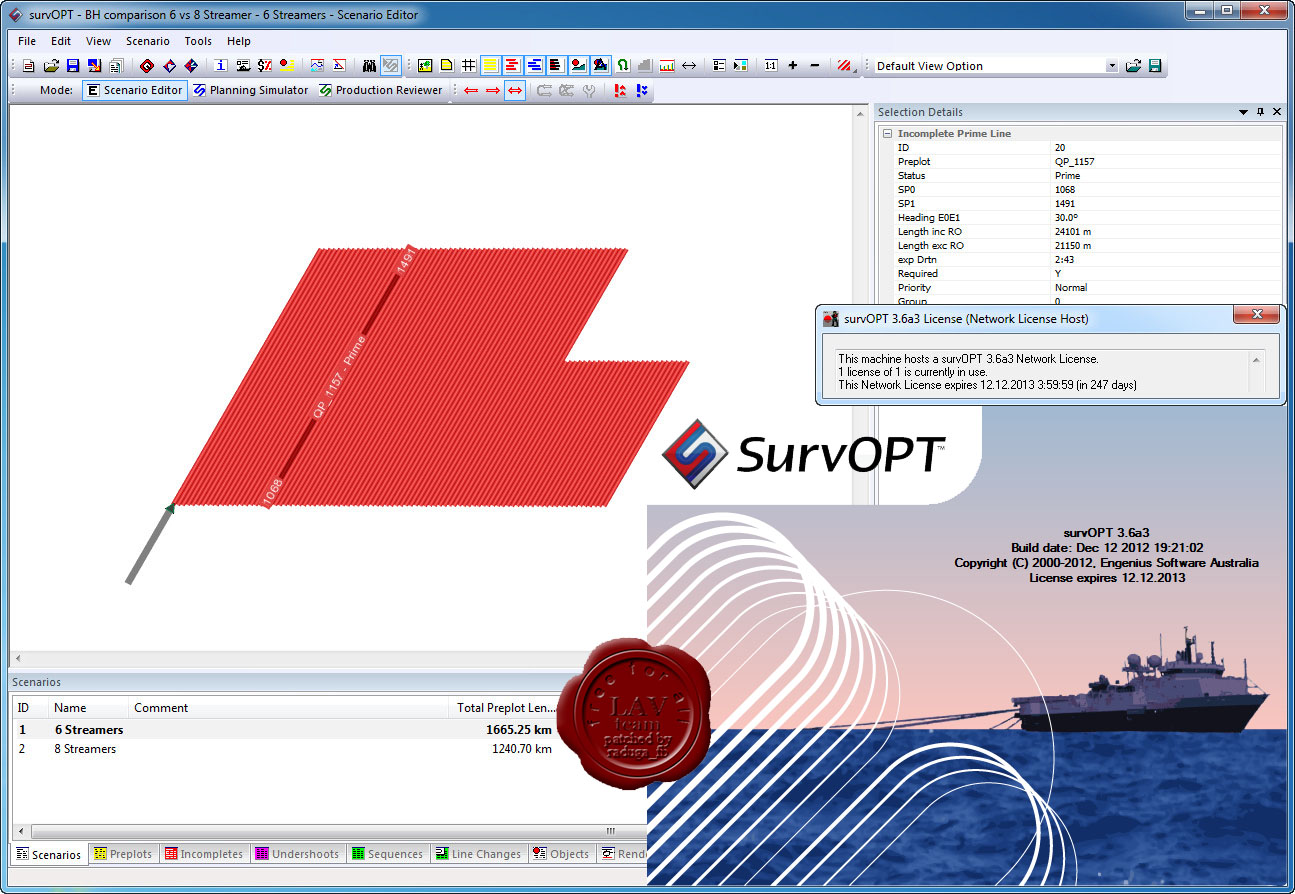
Task: Toggle the red hill landscape display button
Action: (x=578, y=66)
